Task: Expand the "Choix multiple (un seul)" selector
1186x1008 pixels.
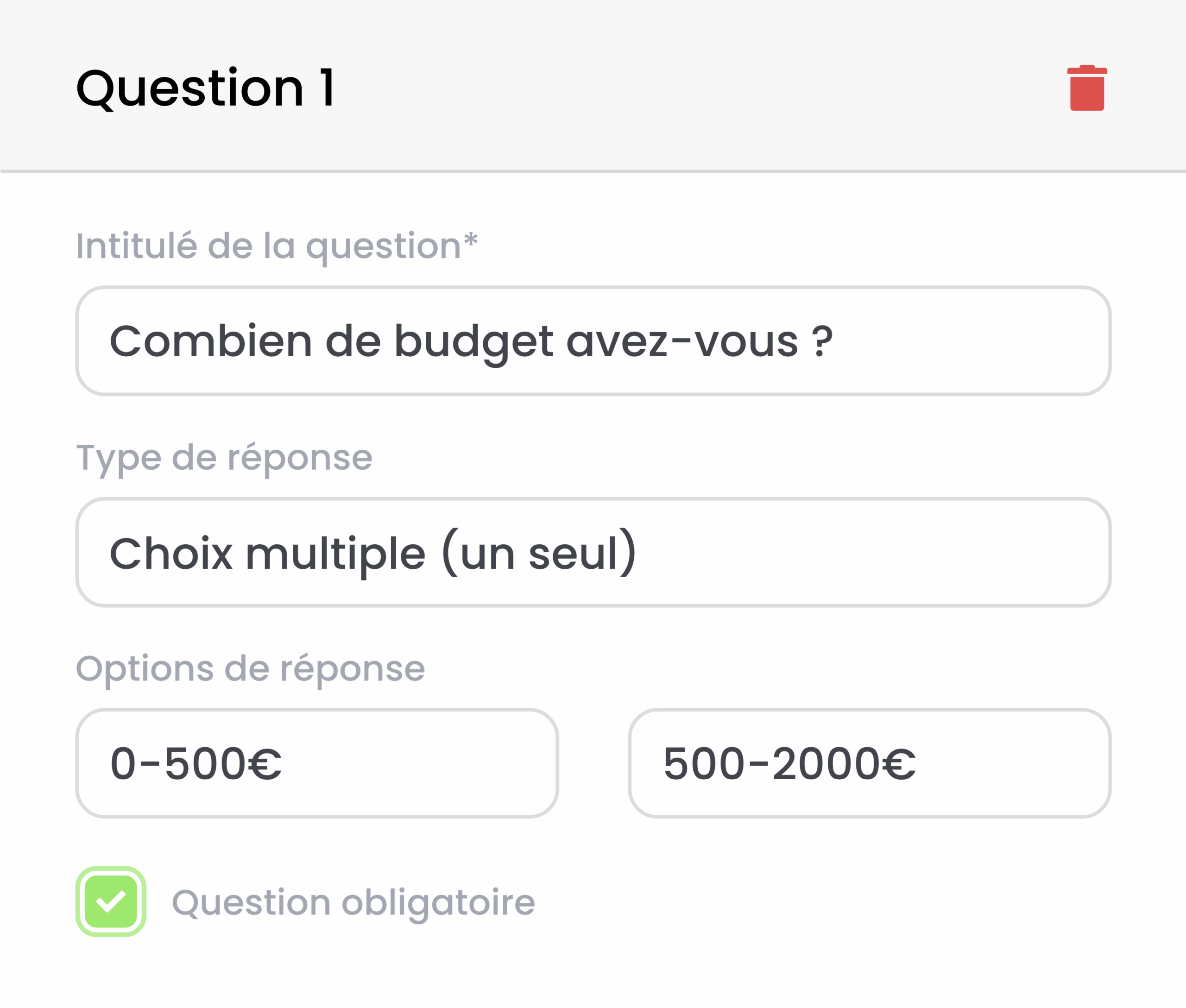Action: pyautogui.click(x=593, y=552)
